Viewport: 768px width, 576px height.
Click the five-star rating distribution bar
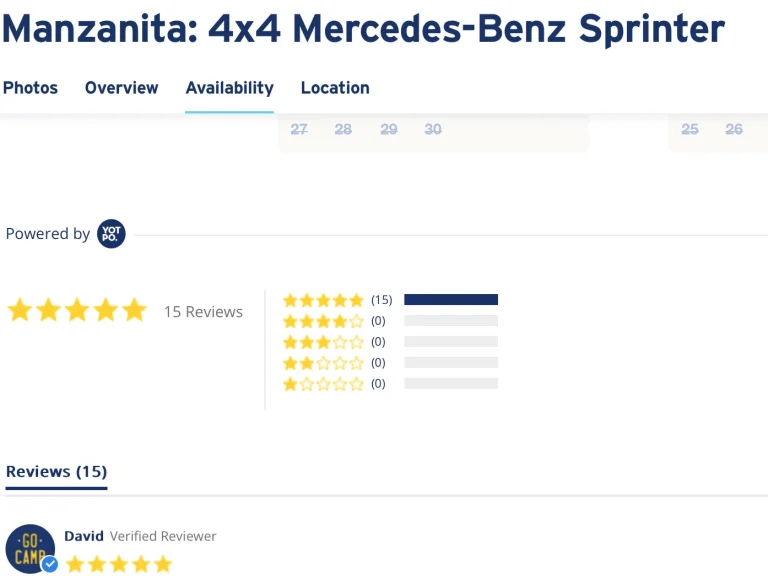pos(451,300)
